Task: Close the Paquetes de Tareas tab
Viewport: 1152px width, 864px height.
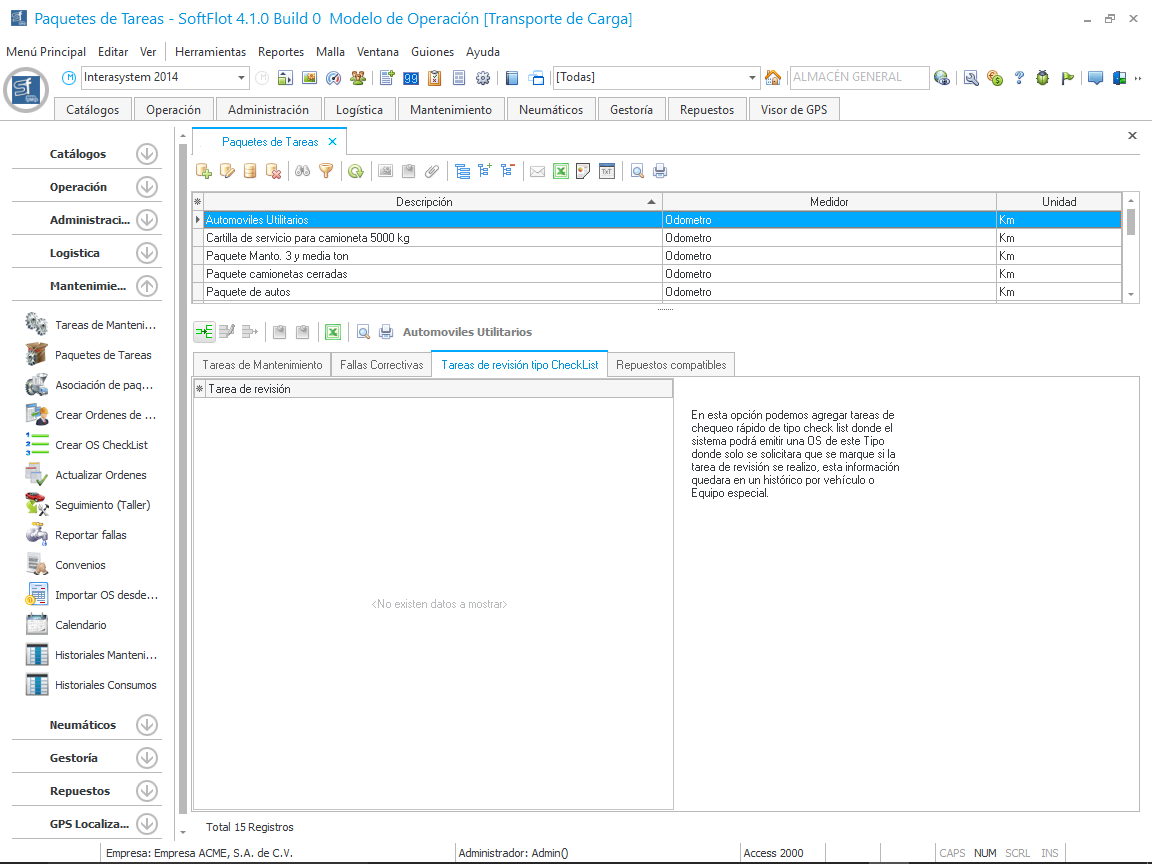Action: (333, 142)
